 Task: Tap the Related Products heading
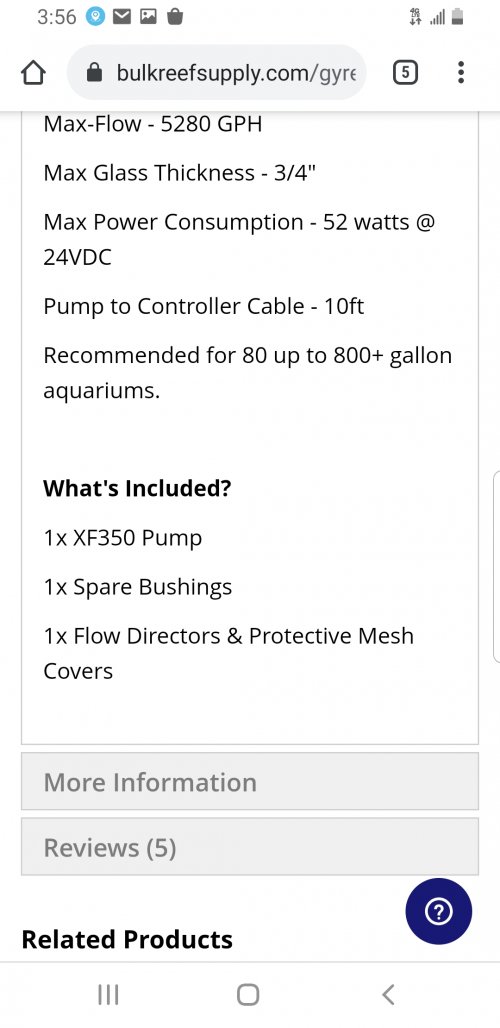127,939
